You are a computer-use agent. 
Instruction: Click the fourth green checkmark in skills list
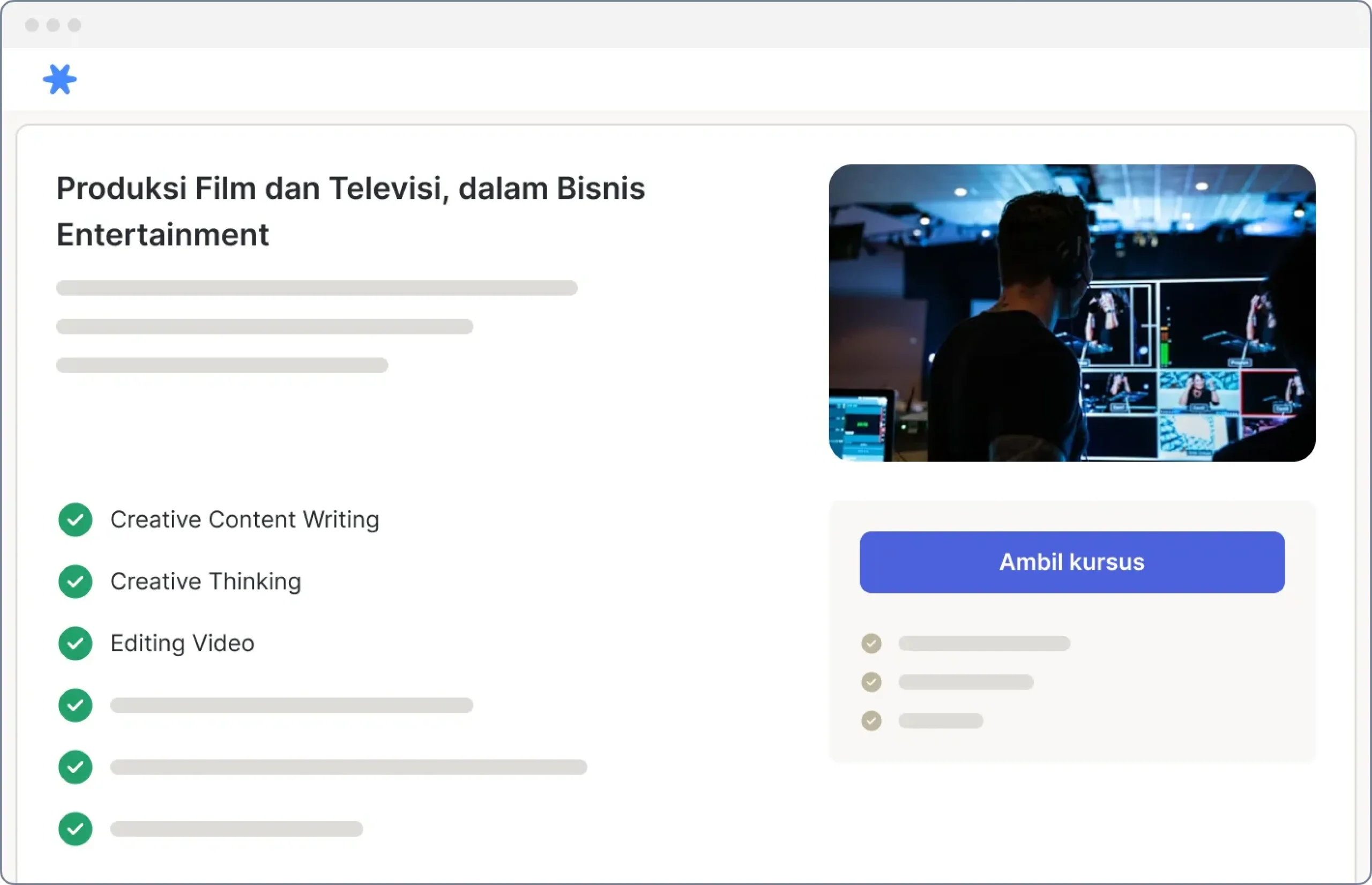[75, 705]
